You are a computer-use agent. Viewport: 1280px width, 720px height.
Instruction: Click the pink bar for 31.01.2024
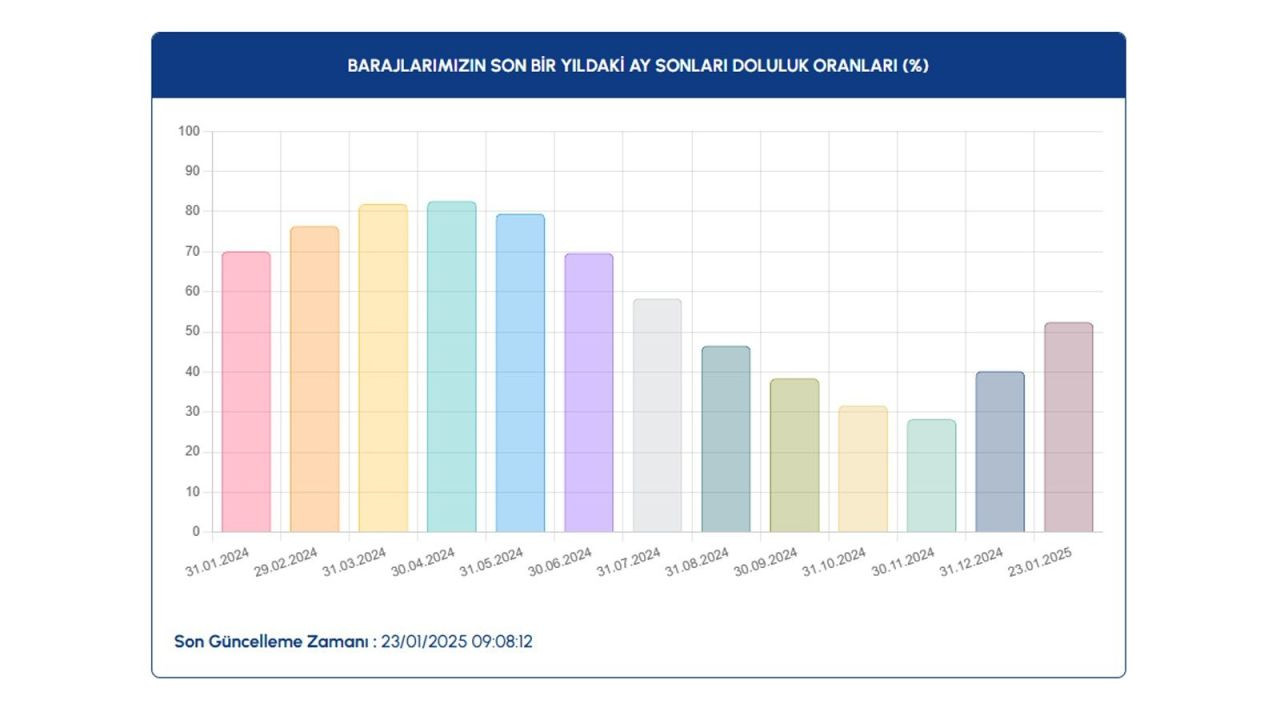(x=246, y=392)
